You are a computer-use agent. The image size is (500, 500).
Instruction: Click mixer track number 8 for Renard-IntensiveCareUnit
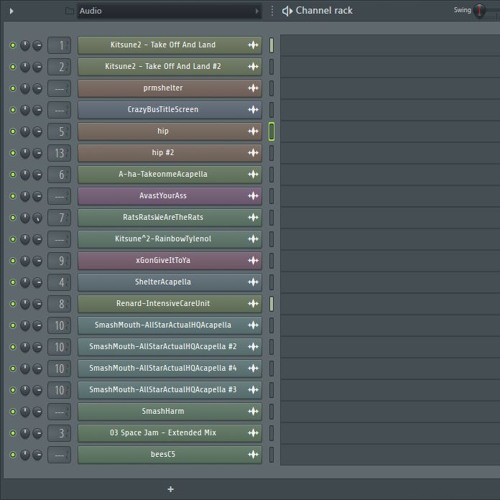click(59, 304)
